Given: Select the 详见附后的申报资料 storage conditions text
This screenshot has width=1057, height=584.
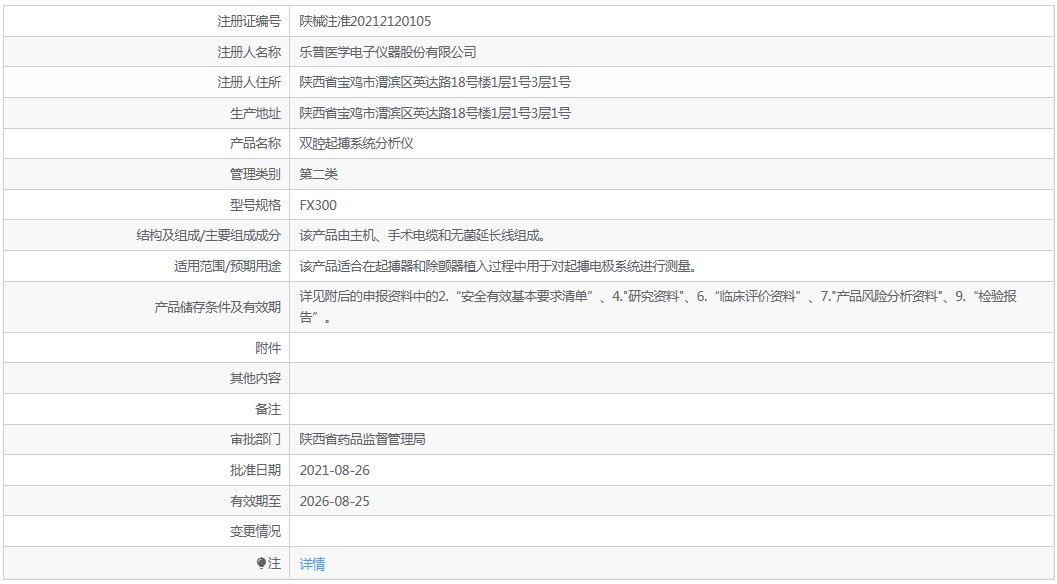Looking at the screenshot, I should tap(658, 307).
